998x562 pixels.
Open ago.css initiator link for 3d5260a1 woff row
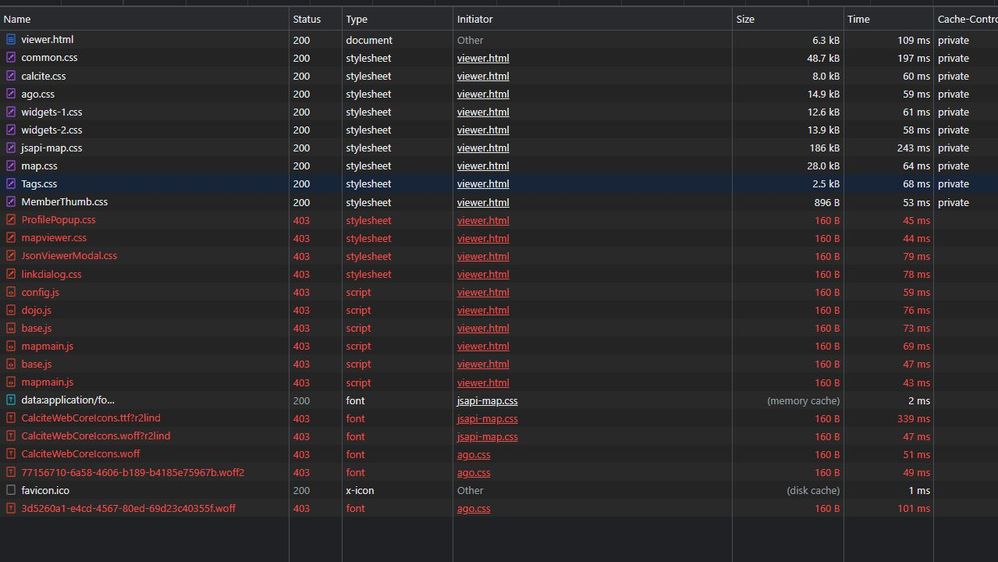(474, 509)
